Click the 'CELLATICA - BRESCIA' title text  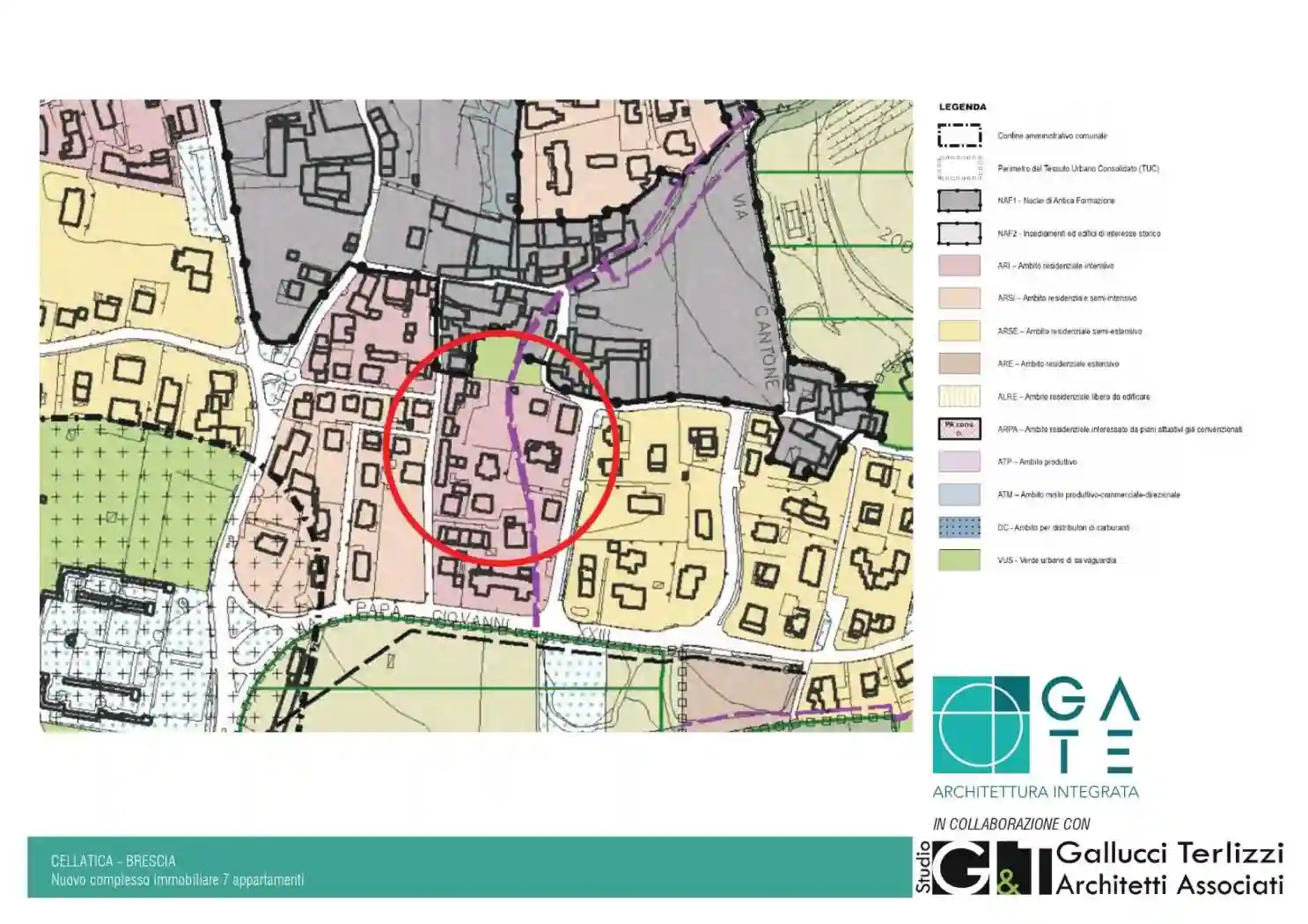pyautogui.click(x=113, y=861)
